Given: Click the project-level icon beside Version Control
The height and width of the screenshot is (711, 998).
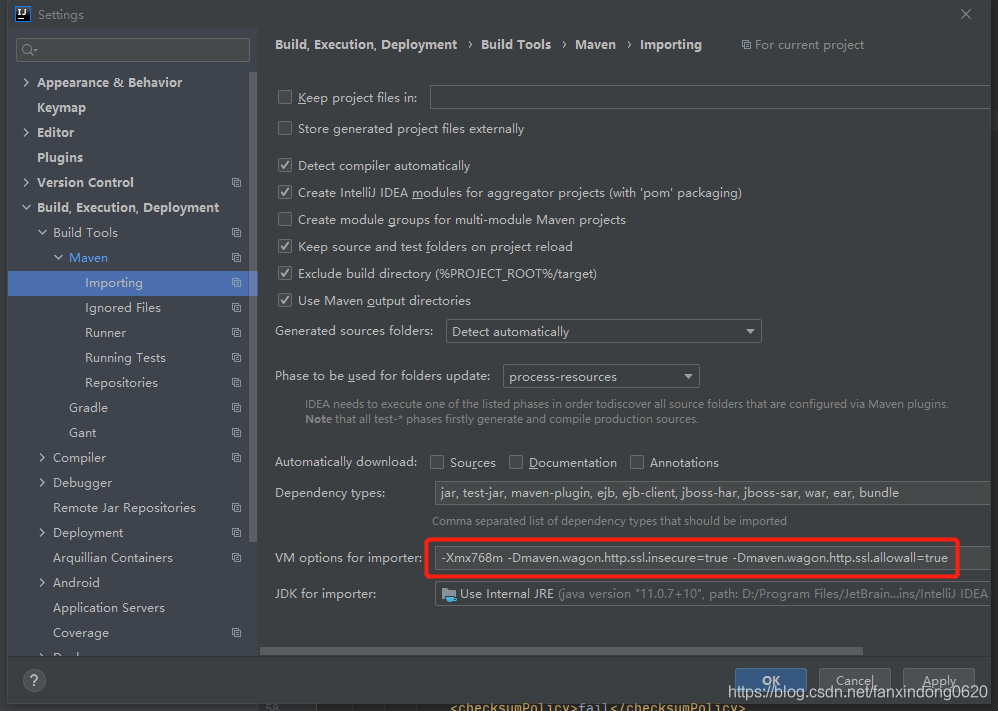Looking at the screenshot, I should pyautogui.click(x=236, y=183).
